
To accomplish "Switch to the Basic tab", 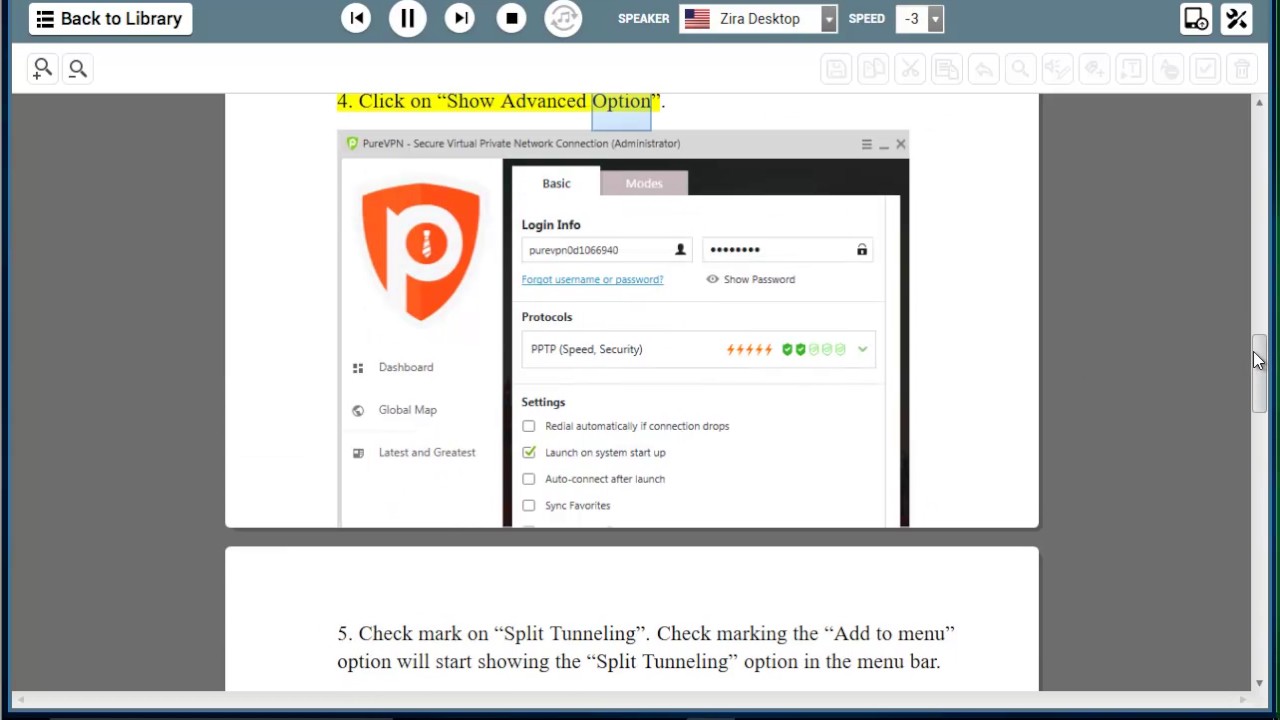I will click(556, 182).
